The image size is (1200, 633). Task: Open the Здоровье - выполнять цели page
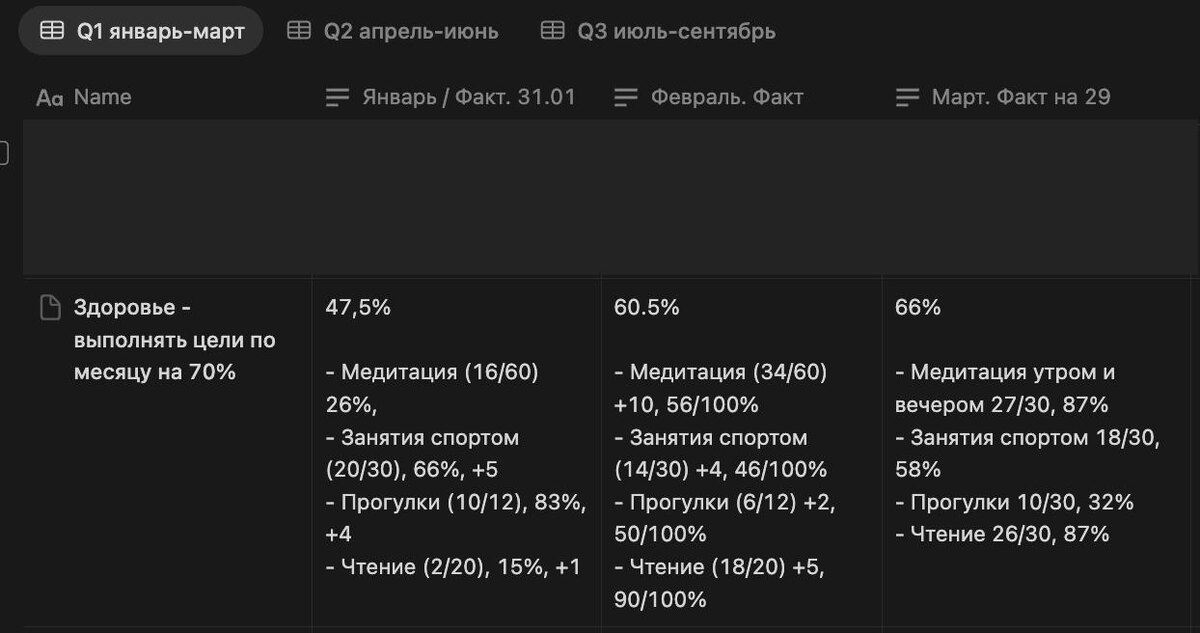174,340
